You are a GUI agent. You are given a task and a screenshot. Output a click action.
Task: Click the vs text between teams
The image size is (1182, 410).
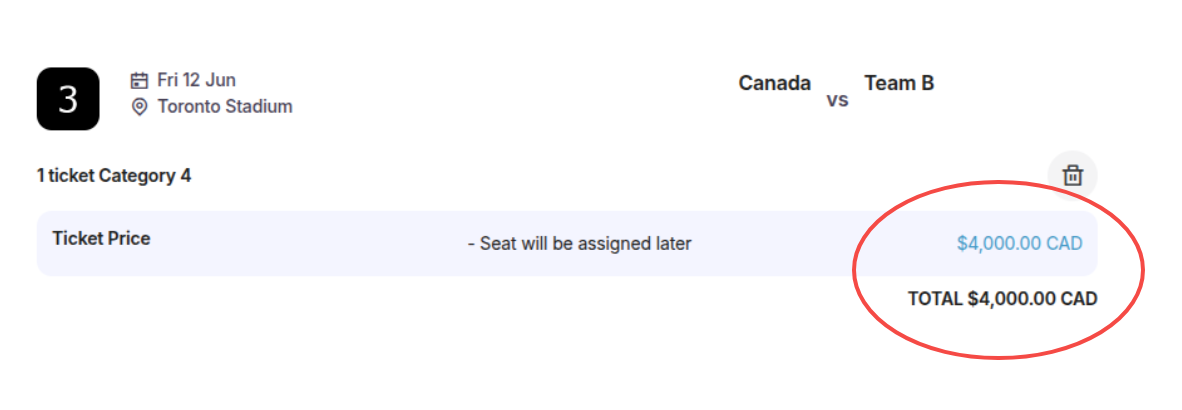[x=837, y=100]
